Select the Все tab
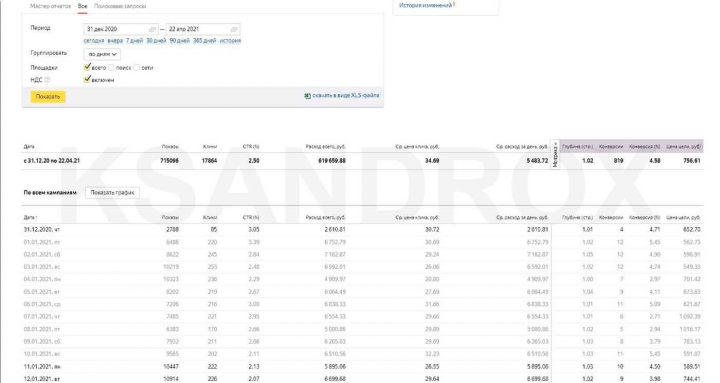The image size is (720, 383). [x=83, y=6]
